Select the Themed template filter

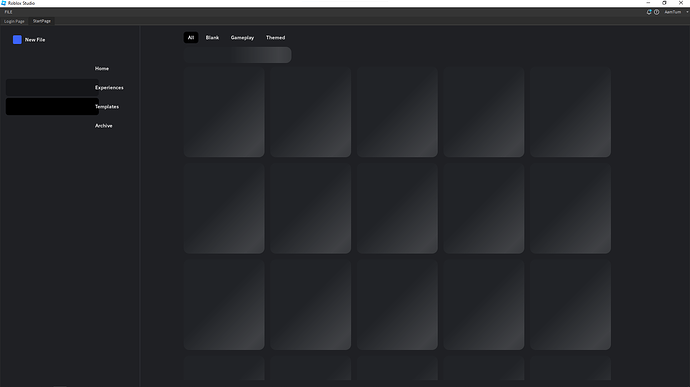(275, 37)
